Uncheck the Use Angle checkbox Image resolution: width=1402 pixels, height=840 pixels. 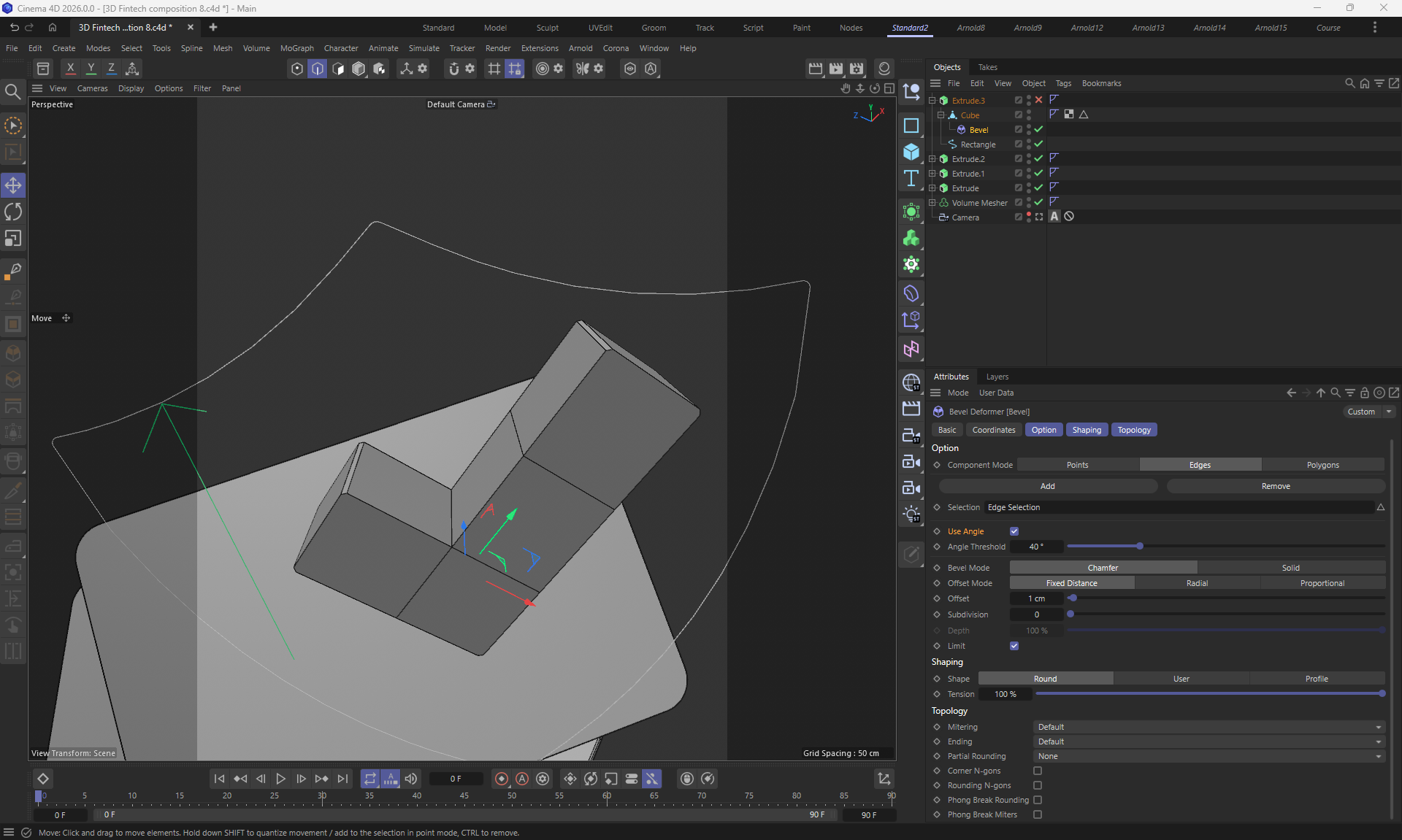tap(1014, 531)
